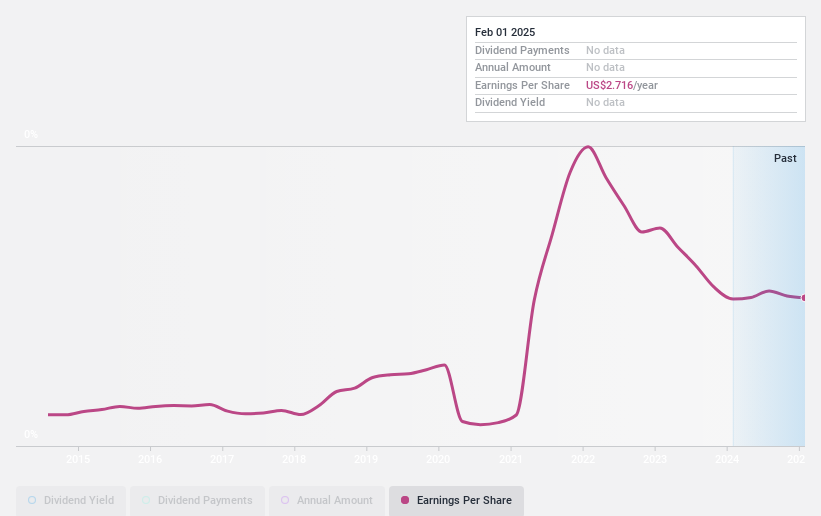Toggle the Dividend Payments series

[x=197, y=500]
